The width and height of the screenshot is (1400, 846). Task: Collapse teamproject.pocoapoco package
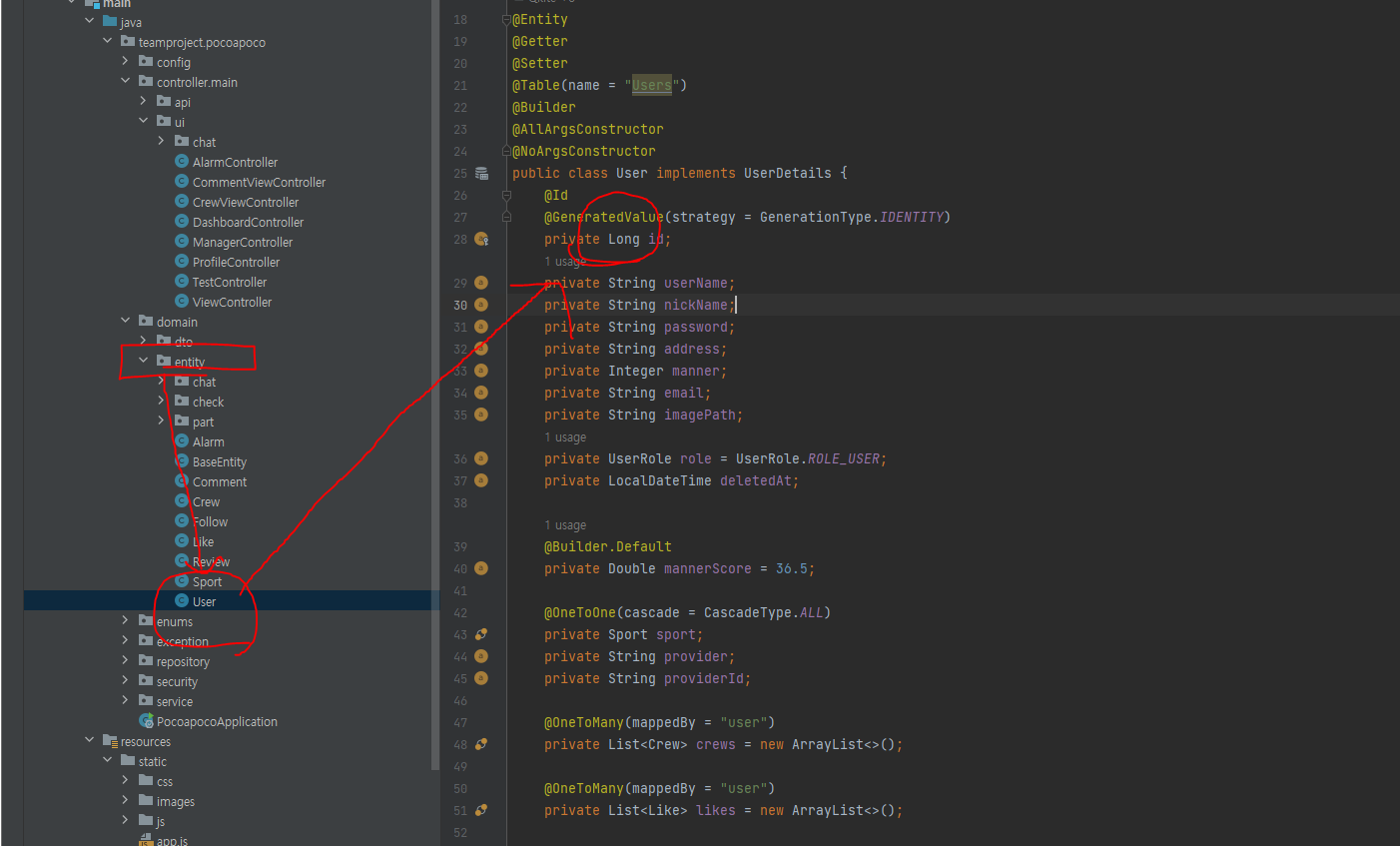coord(108,41)
